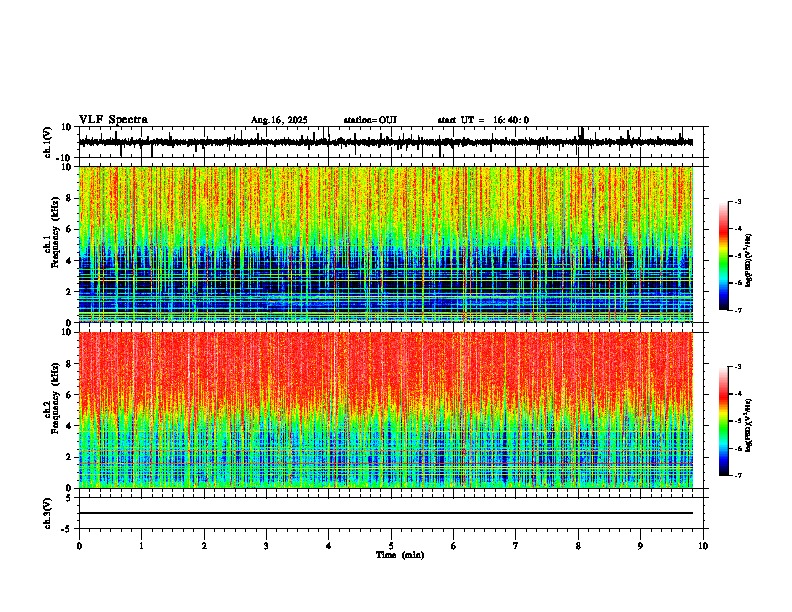Click the "8" kHz tick on ch.2 spectrogram
The width and height of the screenshot is (792, 612).
(69, 364)
